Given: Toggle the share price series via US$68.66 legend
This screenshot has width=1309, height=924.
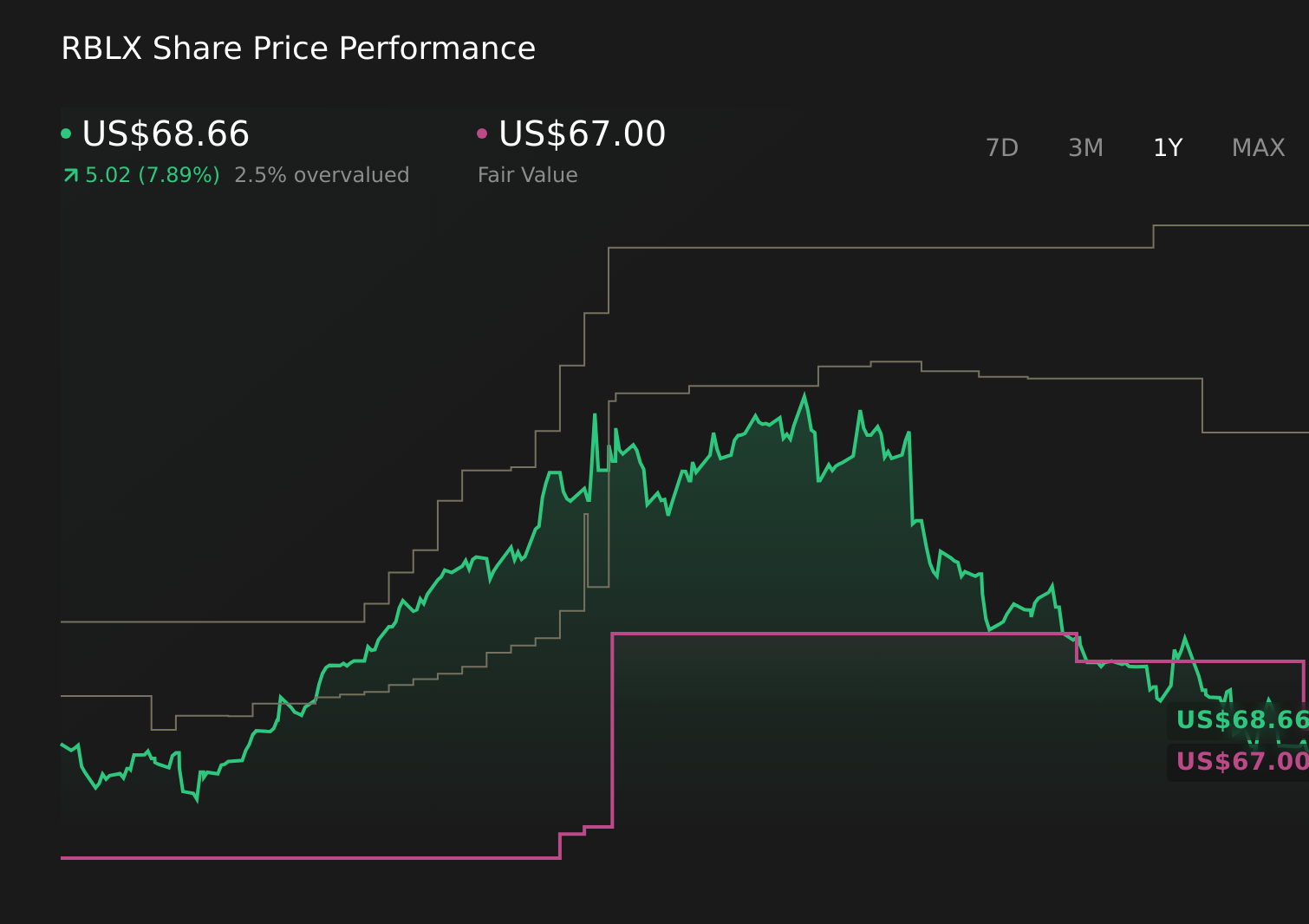Looking at the screenshot, I should coord(165,134).
